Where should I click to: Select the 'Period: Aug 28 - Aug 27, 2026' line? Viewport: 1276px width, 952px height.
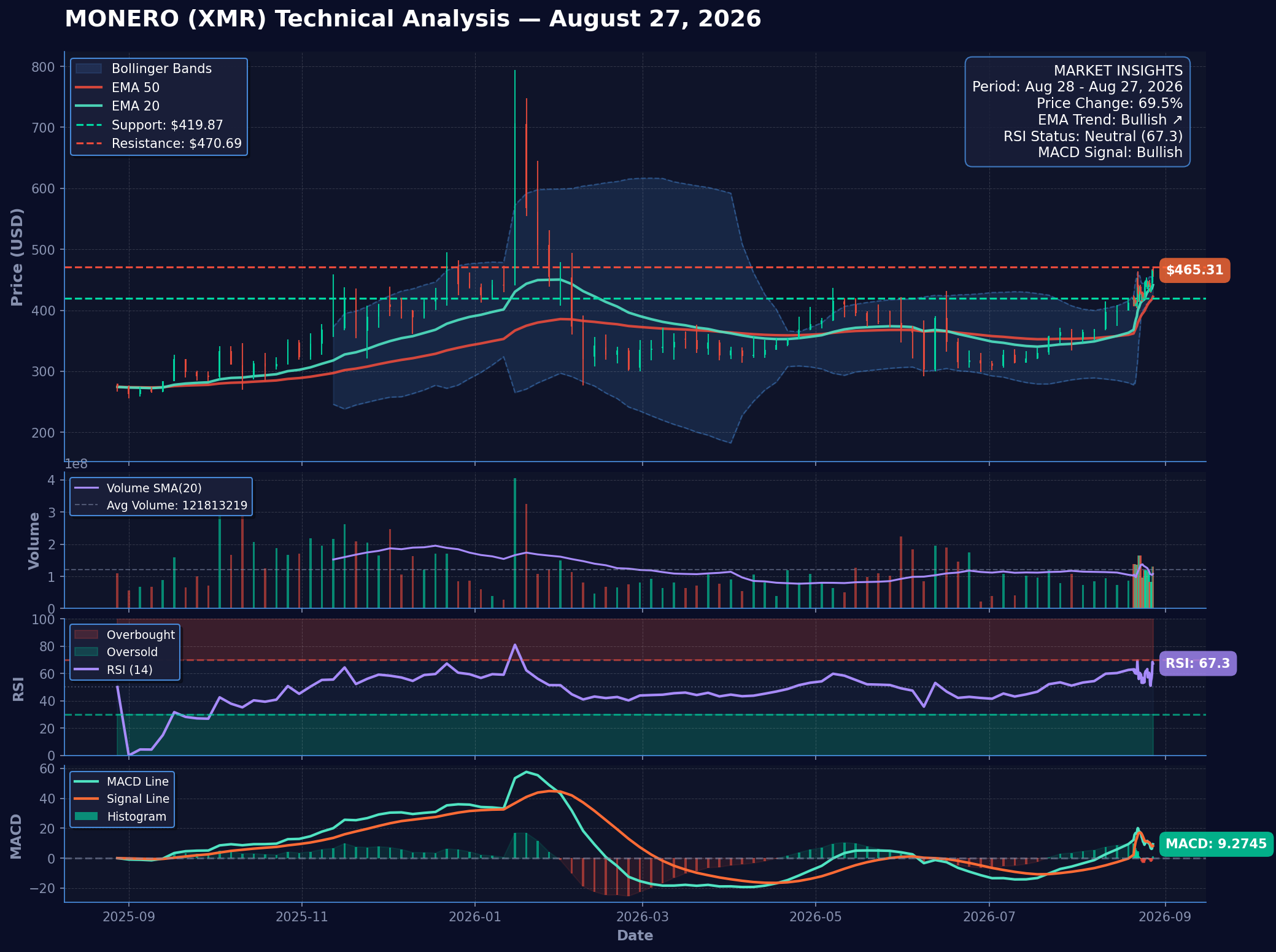(x=1077, y=87)
